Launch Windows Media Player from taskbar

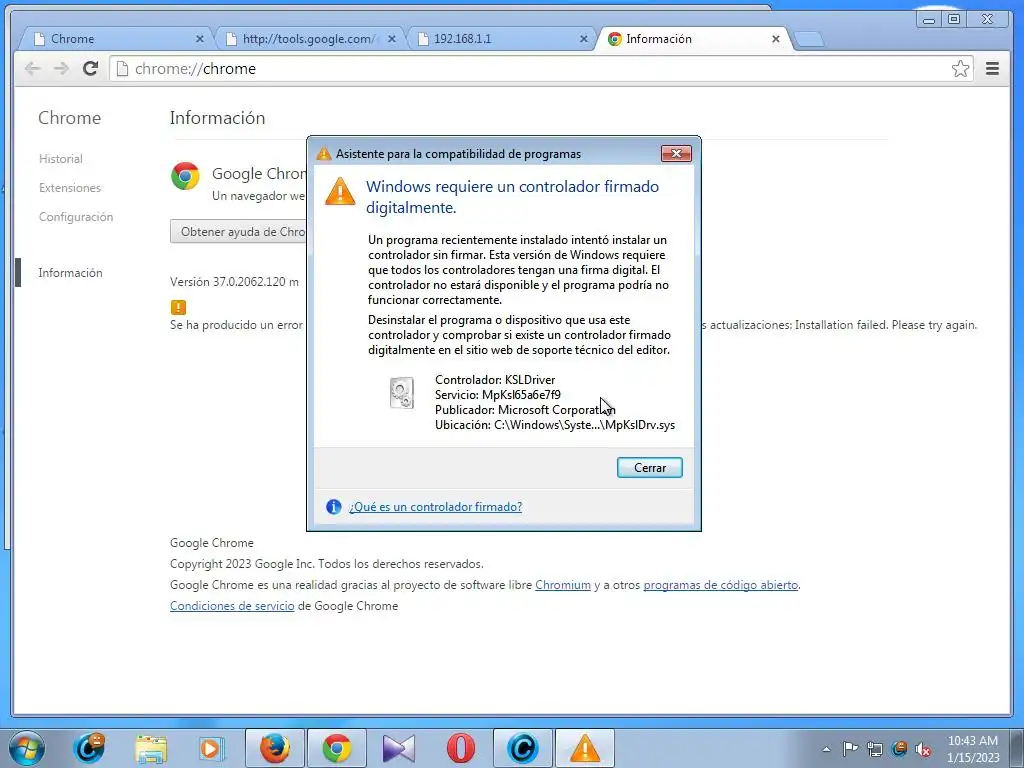pos(212,749)
